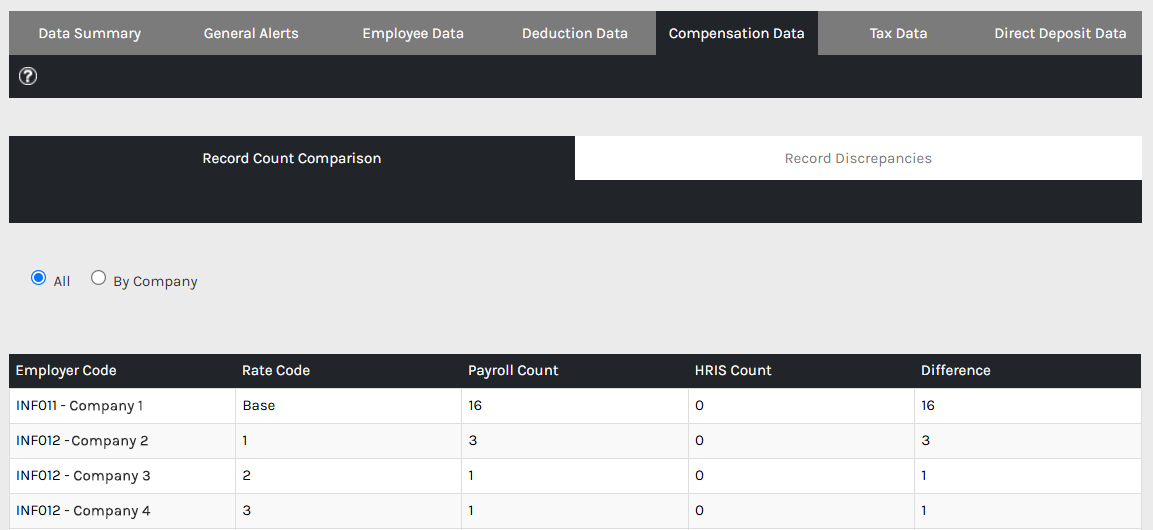This screenshot has height=530, width=1153.
Task: Click the Rate Code column header
Action: [x=349, y=370]
